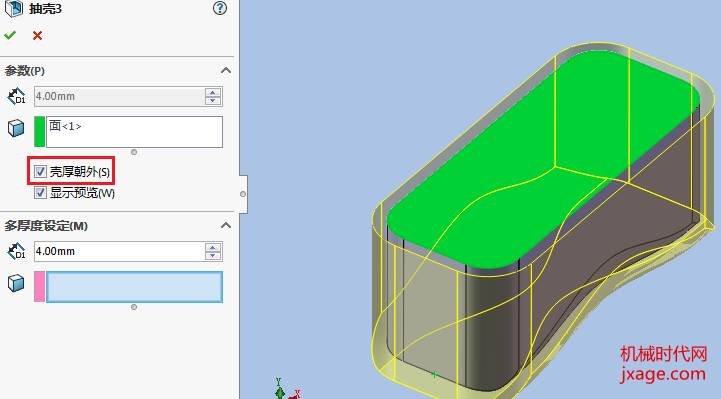Decrease the 参数 thickness value with down arrow
Screen dimensions: 721x399
pyautogui.click(x=212, y=101)
